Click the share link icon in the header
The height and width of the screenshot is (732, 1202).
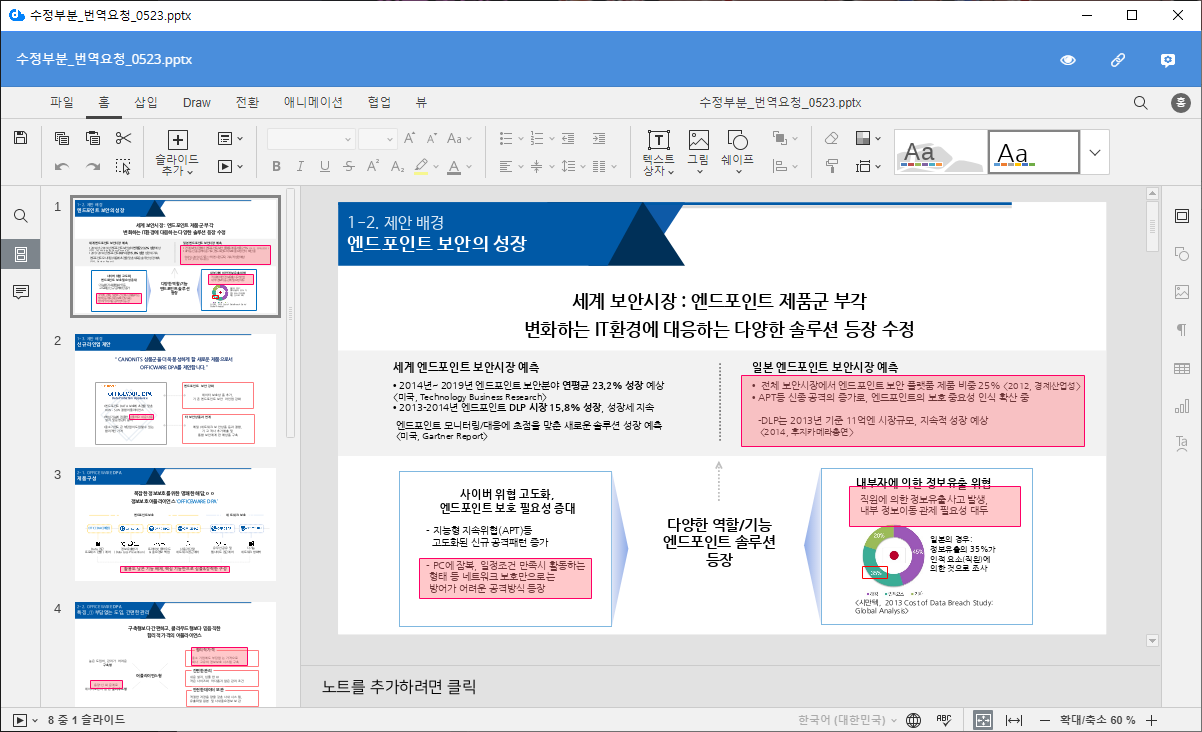1118,60
